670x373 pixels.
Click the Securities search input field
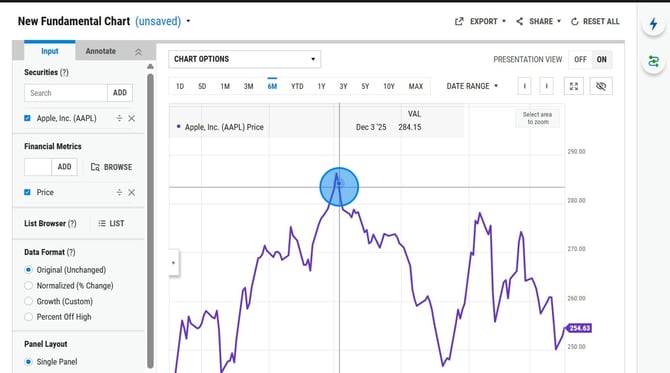coord(66,93)
